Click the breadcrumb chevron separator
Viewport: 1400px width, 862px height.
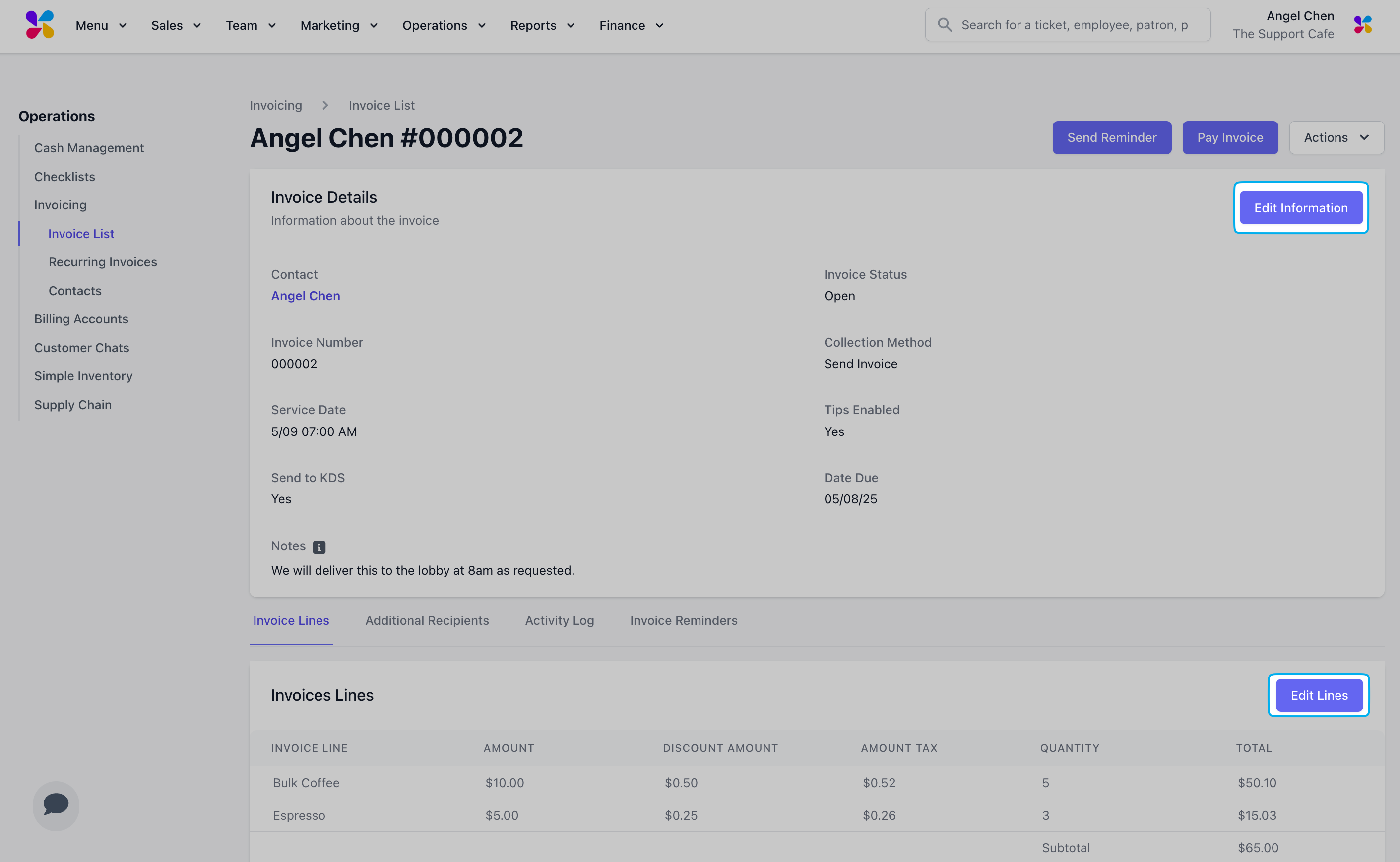coord(325,106)
